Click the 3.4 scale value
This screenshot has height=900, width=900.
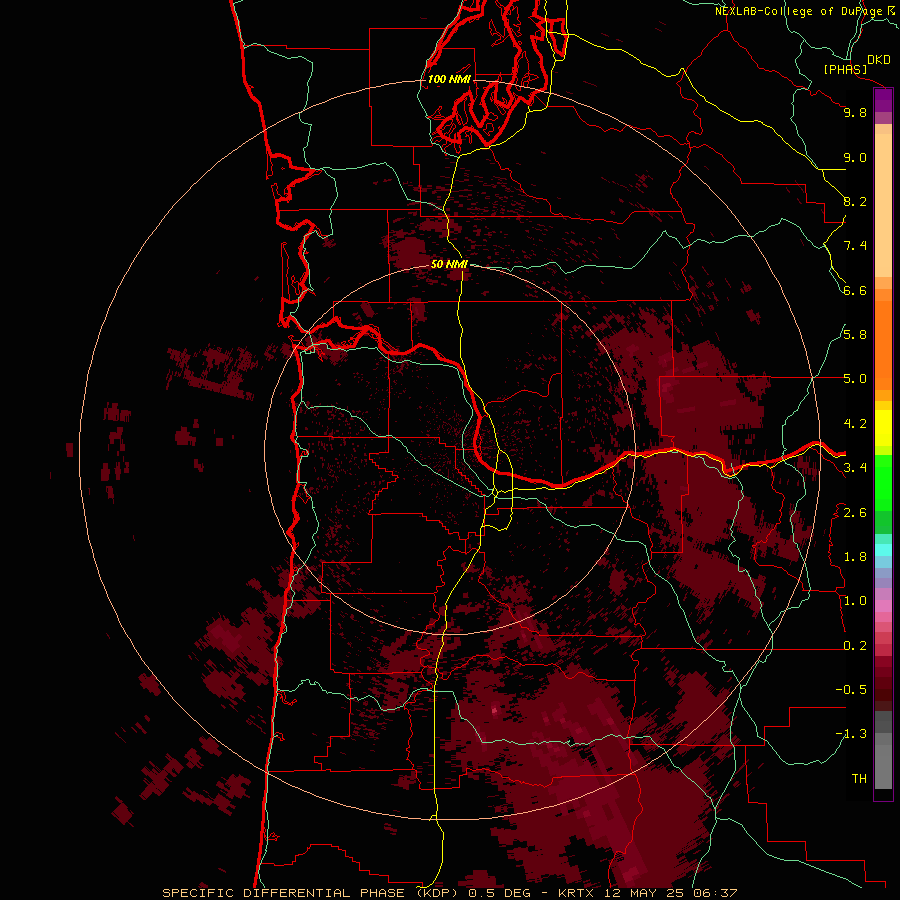855,468
